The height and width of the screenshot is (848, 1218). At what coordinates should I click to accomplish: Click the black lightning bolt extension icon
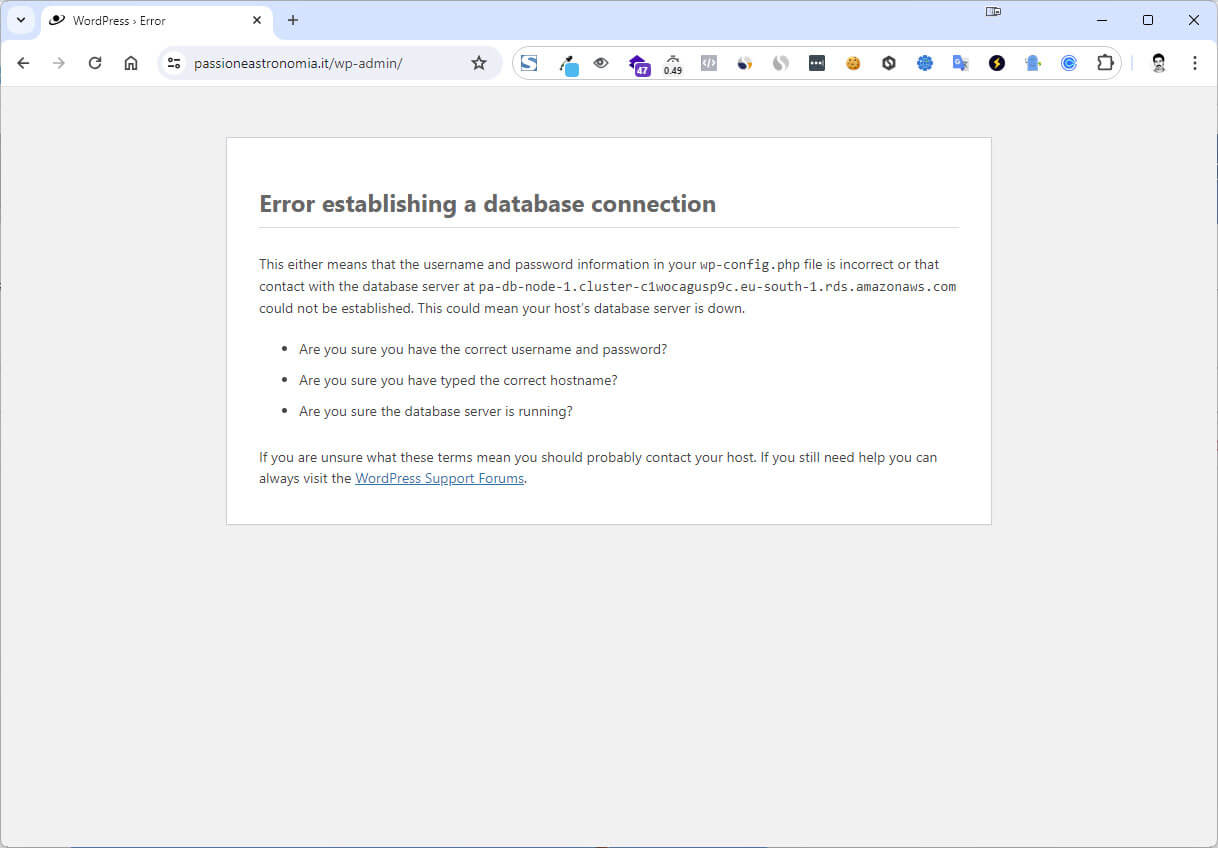997,63
